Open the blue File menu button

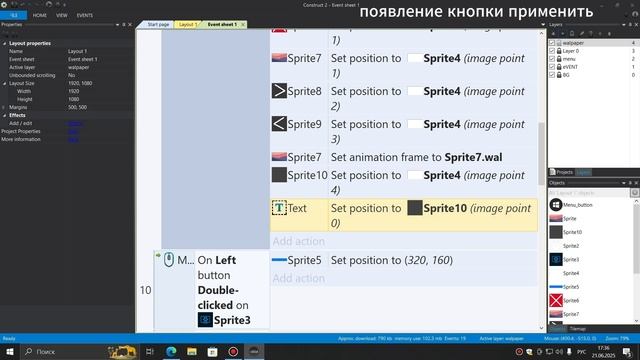coord(13,16)
